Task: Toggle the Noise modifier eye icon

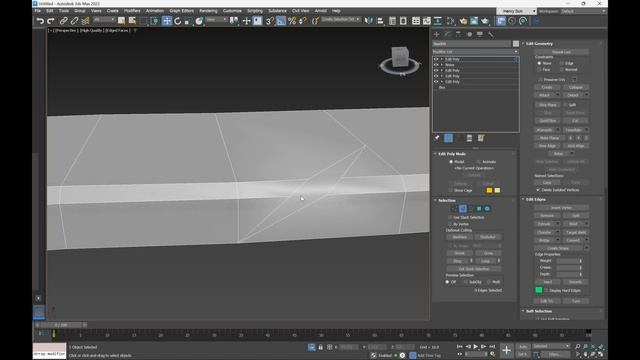Action: point(436,65)
